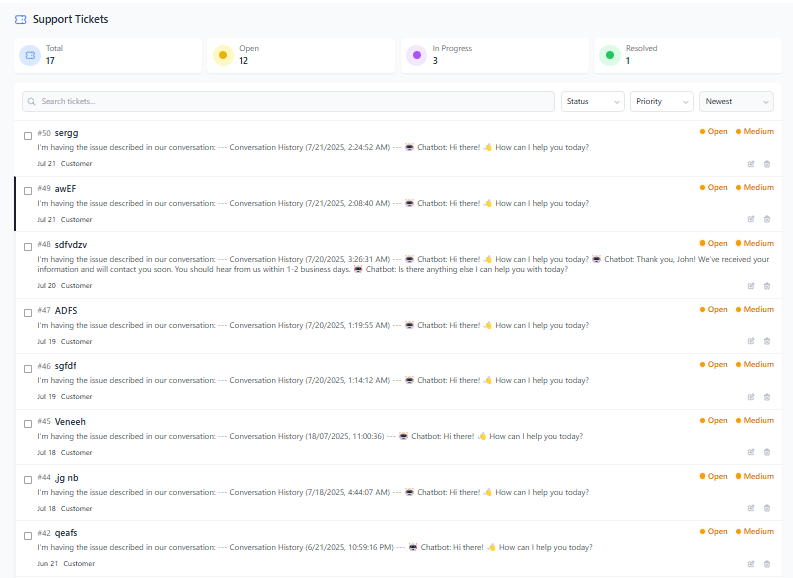Focus the Search tickets input field
The width and height of the screenshot is (793, 578).
(288, 101)
